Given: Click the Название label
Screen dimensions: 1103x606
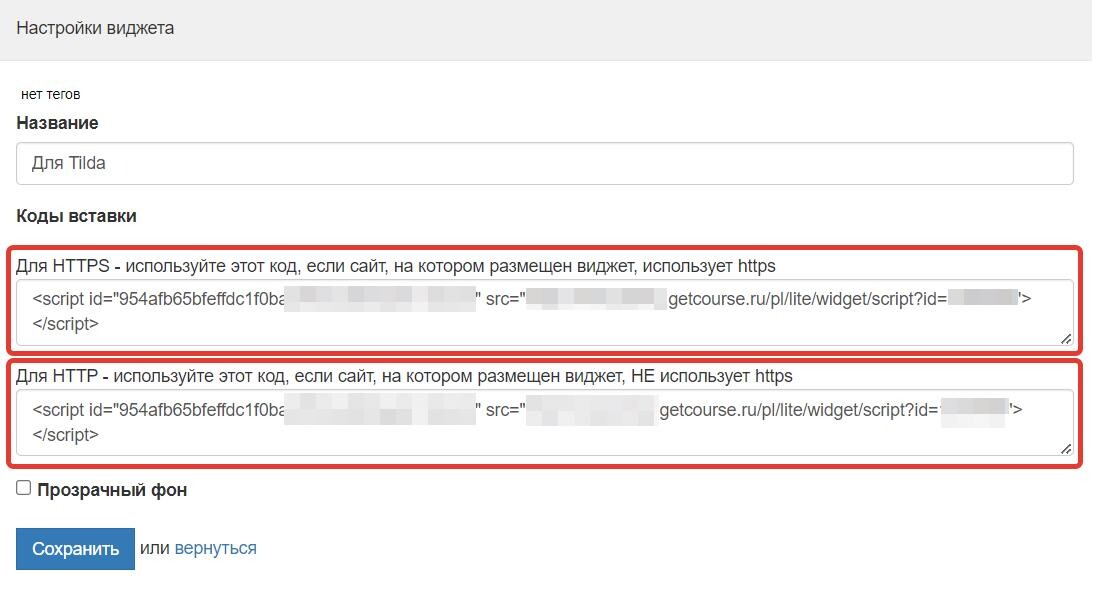Looking at the screenshot, I should tap(57, 123).
